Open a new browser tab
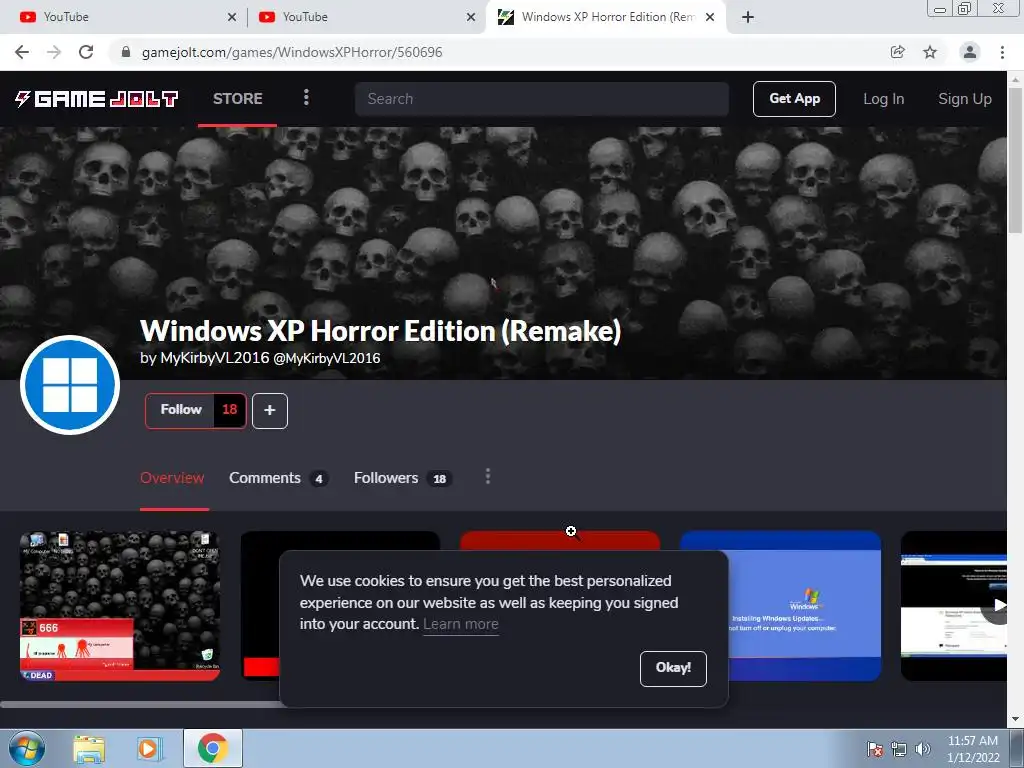The height and width of the screenshot is (768, 1024). point(748,17)
